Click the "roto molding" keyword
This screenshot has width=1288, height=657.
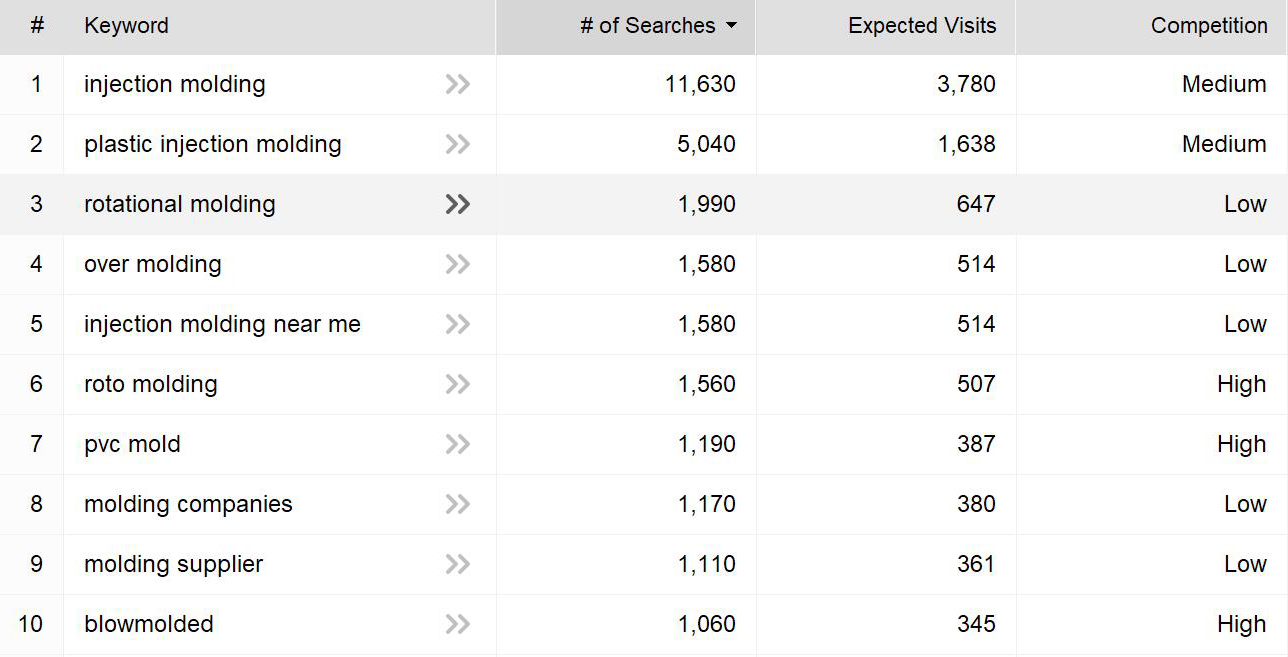[x=150, y=385]
